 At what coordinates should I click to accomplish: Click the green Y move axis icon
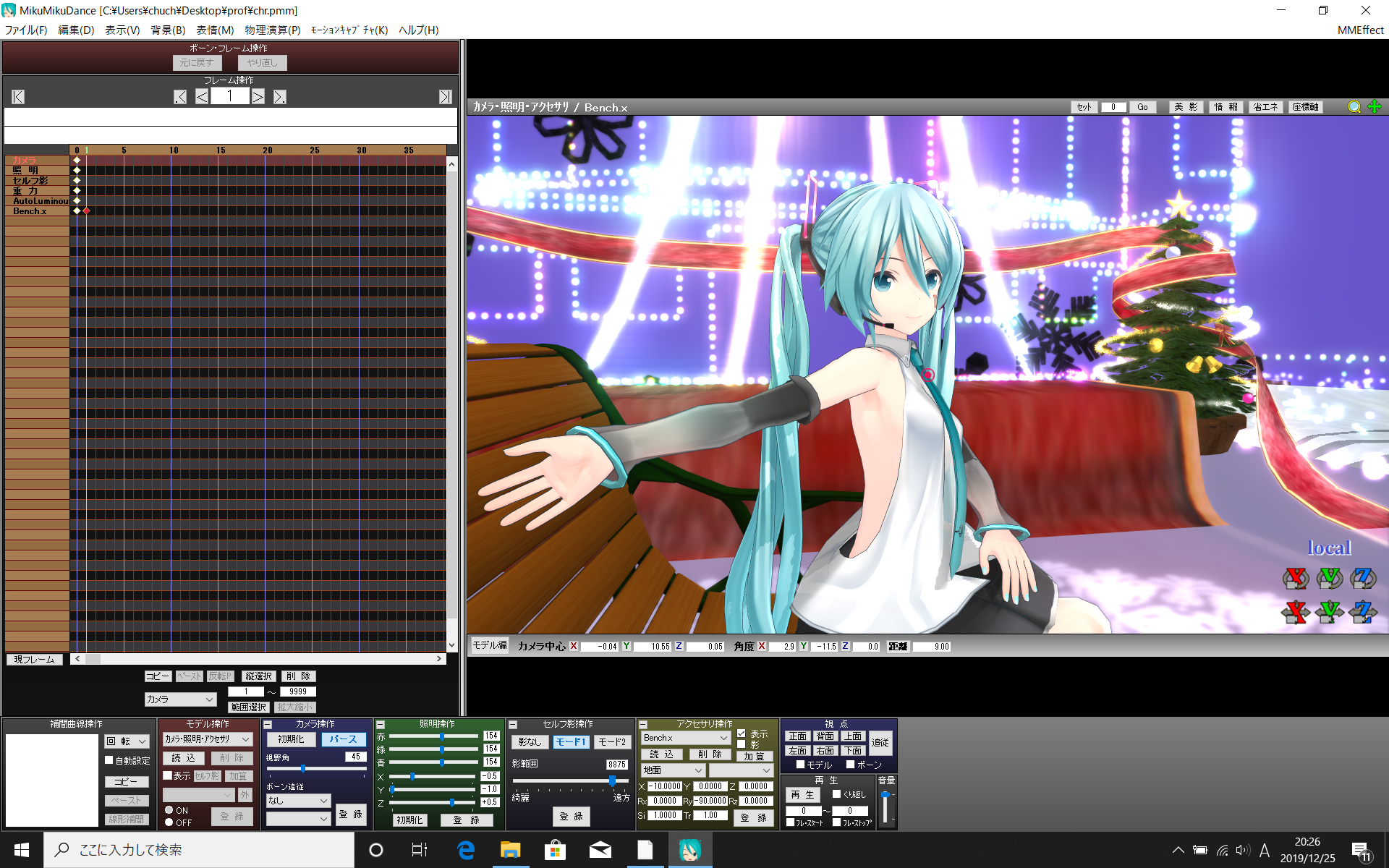point(1330,612)
